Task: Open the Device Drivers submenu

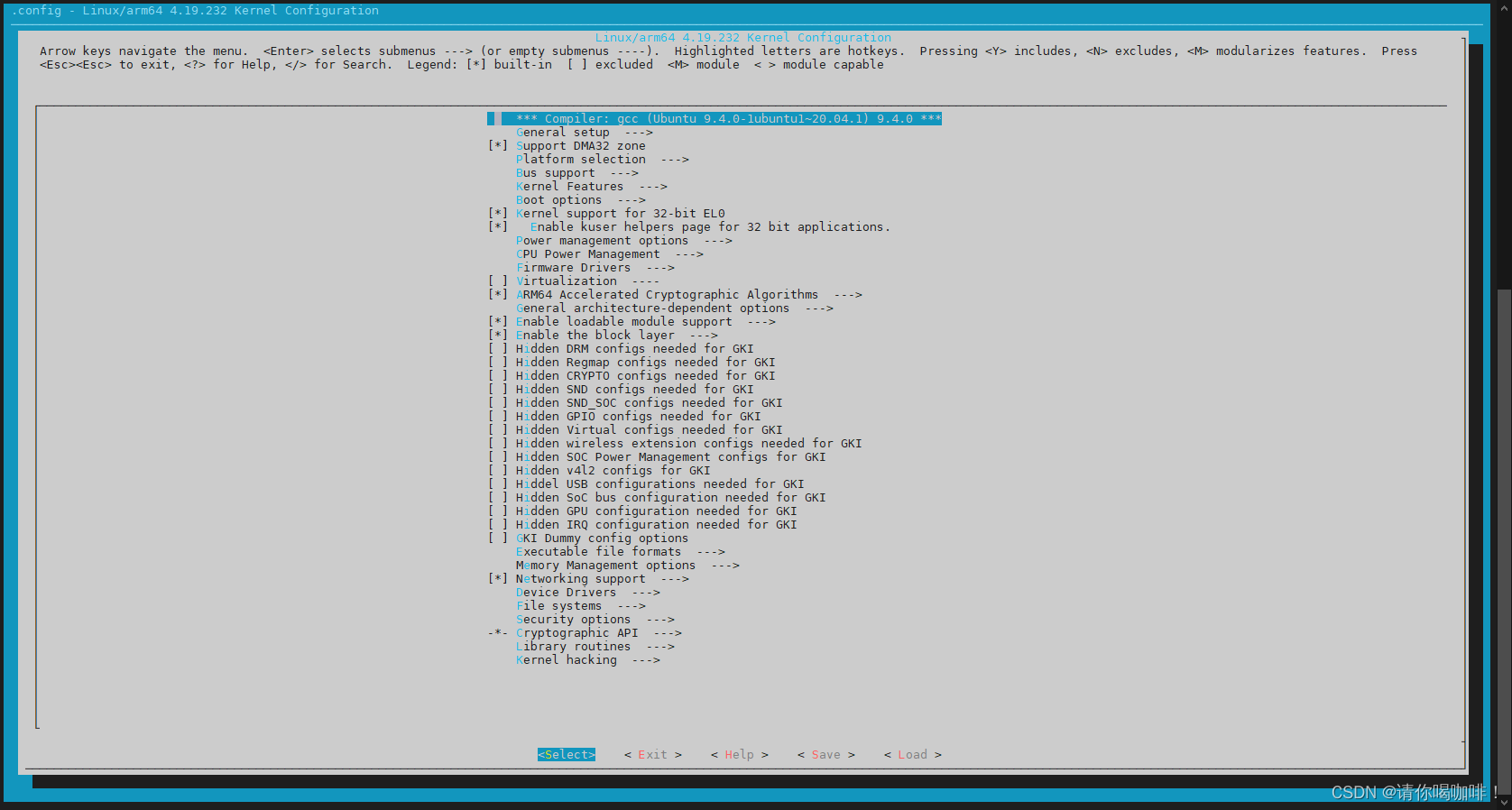Action: coord(588,593)
